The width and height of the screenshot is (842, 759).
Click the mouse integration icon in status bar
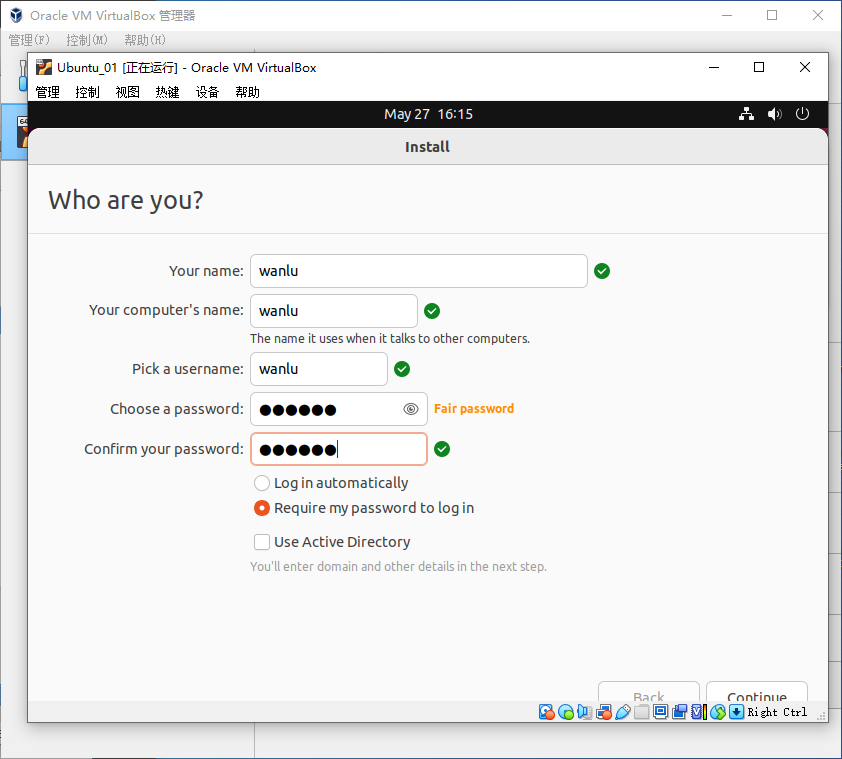[x=718, y=712]
